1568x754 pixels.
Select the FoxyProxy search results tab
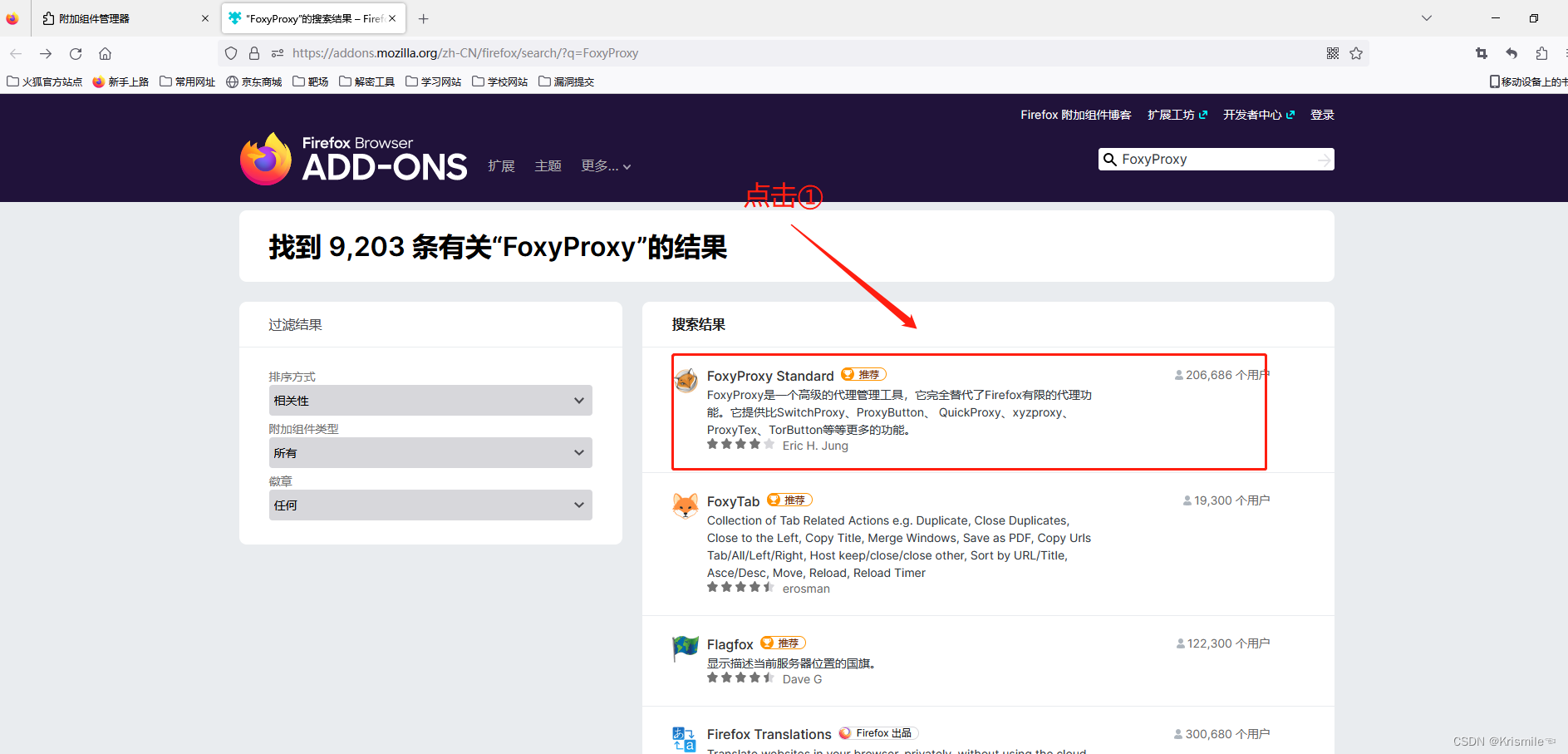[x=312, y=18]
